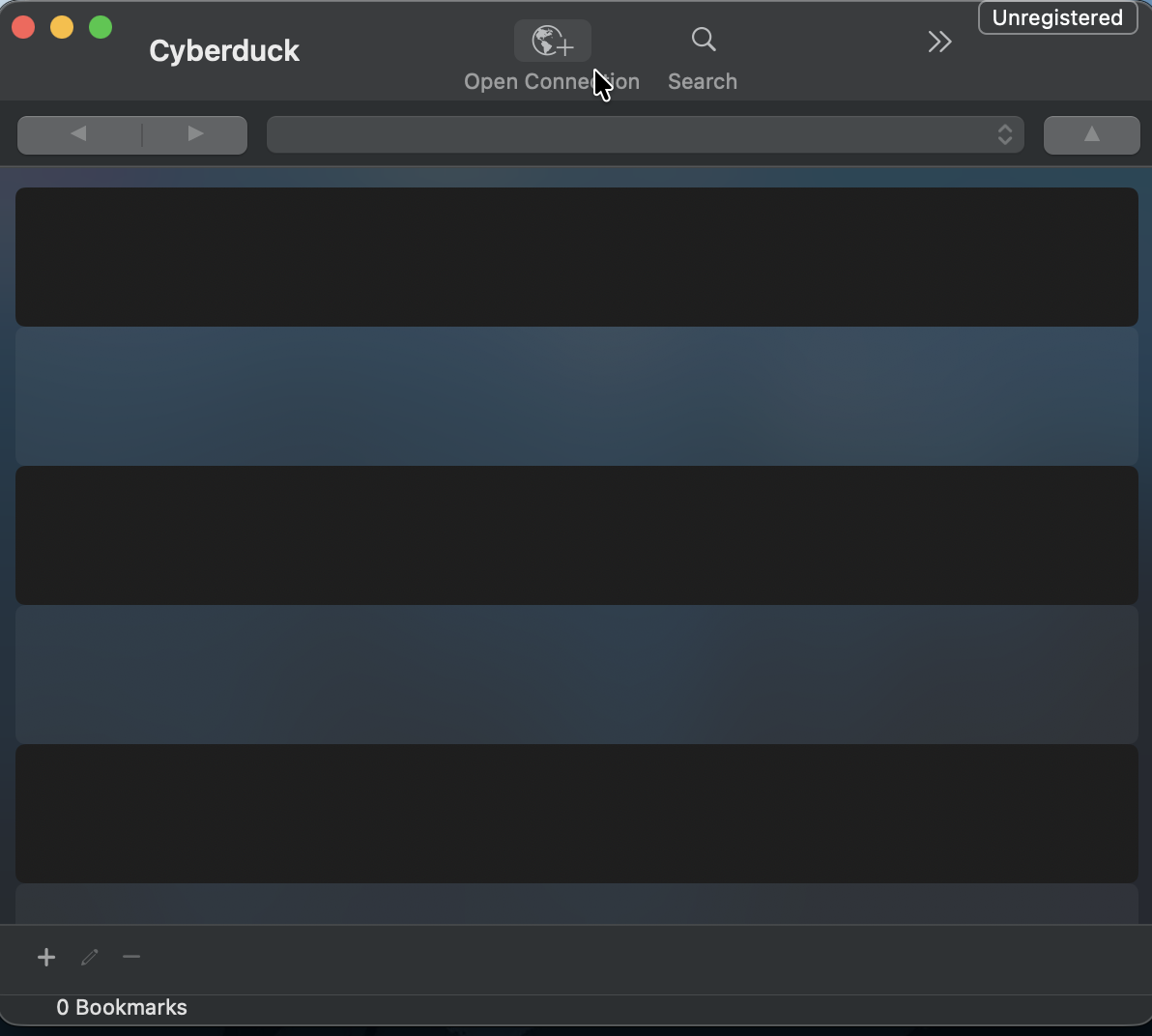Open a new connection via globe icon

tap(553, 41)
